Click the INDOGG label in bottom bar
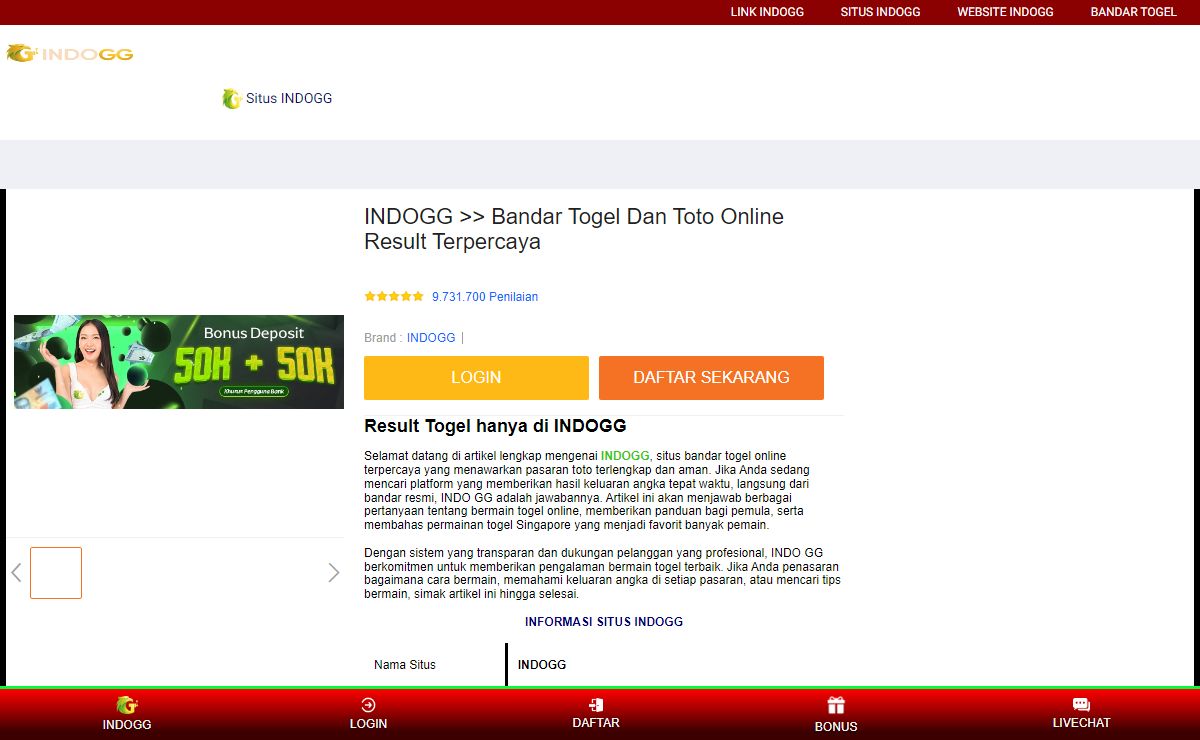Screen dimensions: 1200x740 coord(127,724)
